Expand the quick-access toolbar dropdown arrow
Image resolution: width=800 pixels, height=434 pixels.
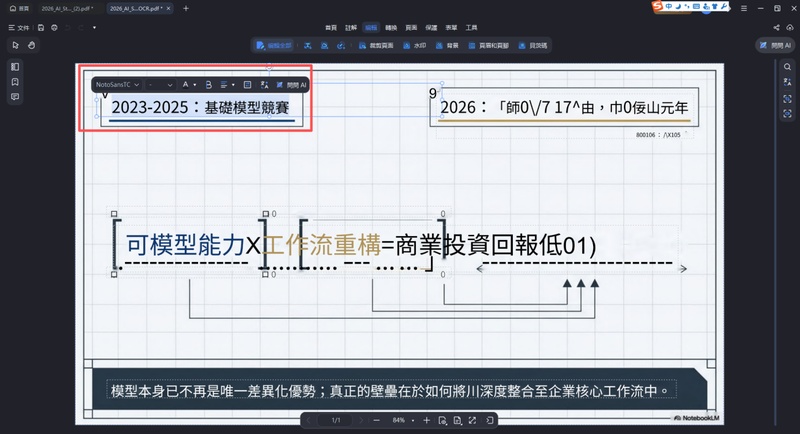click(94, 28)
